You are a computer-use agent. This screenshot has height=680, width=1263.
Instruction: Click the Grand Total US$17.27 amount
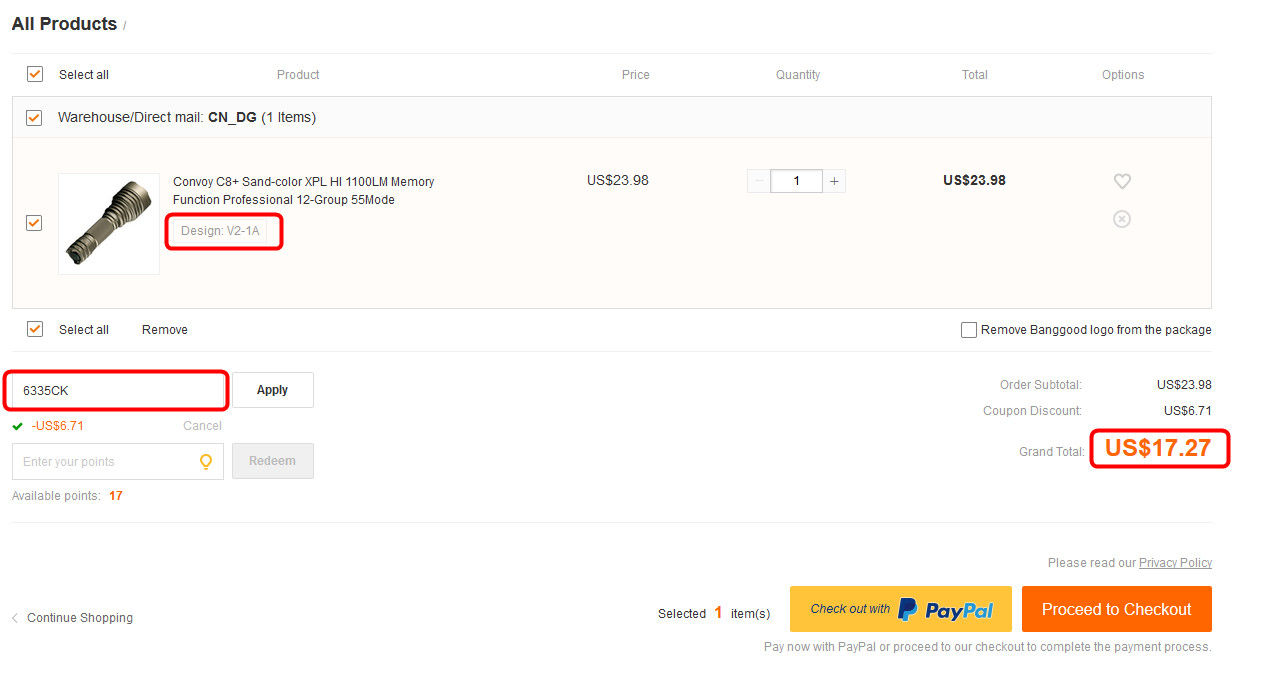tap(1158, 448)
